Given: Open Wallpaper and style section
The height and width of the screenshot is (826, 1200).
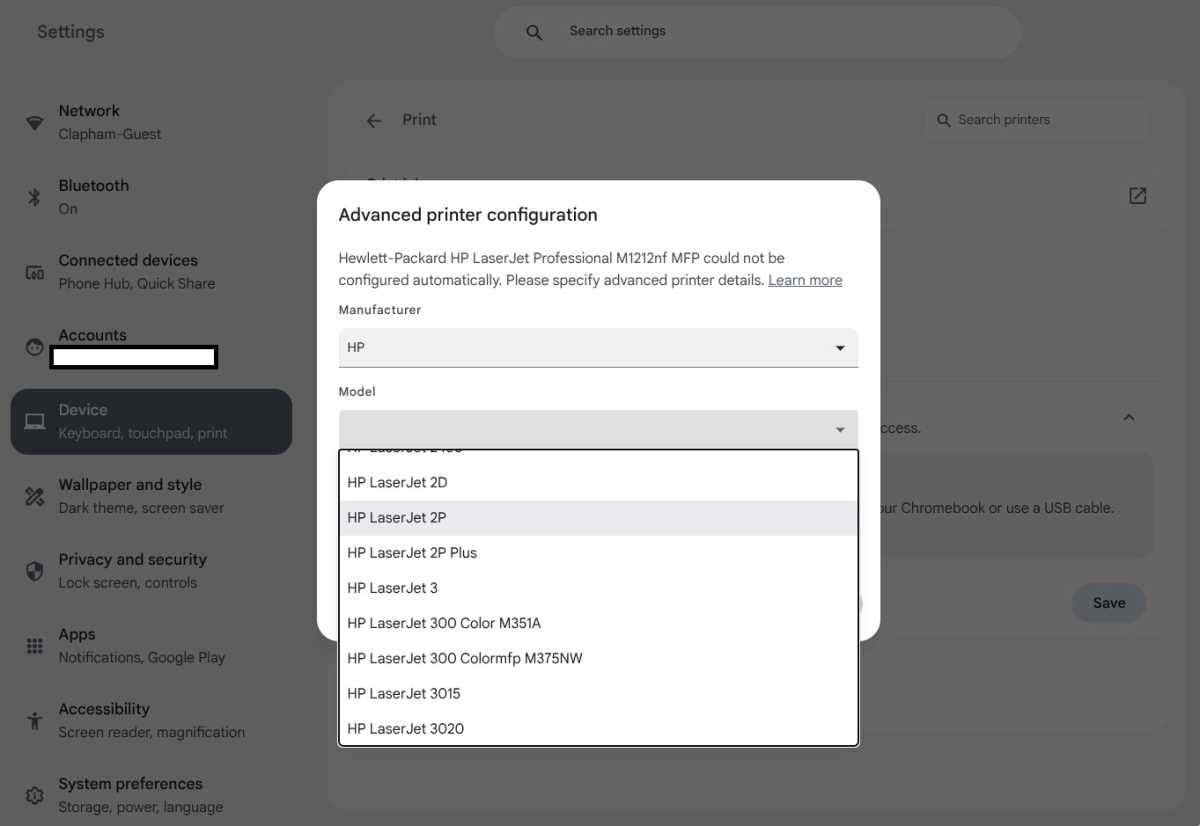Looking at the screenshot, I should click(x=151, y=496).
